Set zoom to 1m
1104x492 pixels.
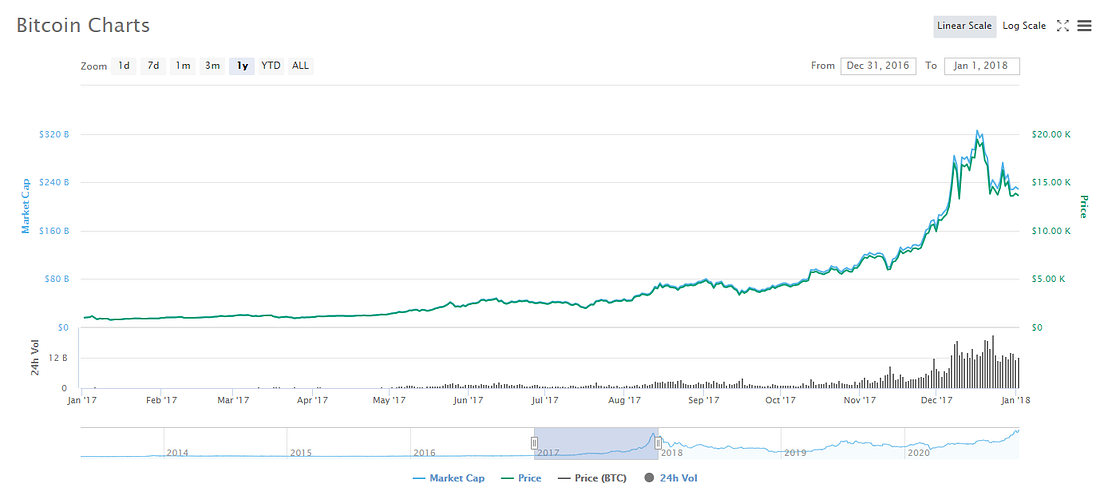(182, 66)
